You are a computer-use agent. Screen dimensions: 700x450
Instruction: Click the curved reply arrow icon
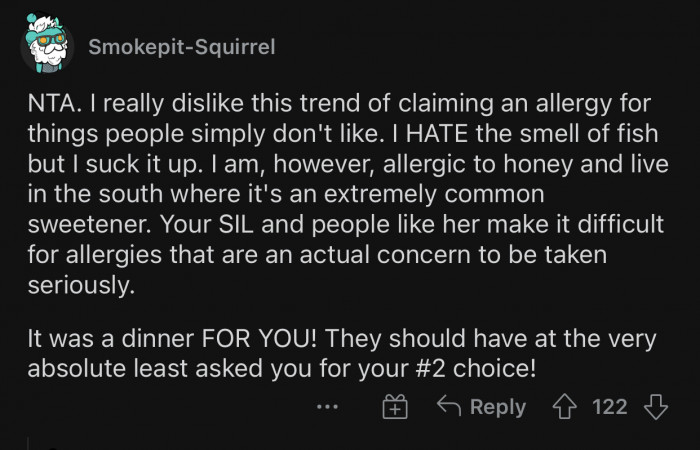pyautogui.click(x=450, y=407)
